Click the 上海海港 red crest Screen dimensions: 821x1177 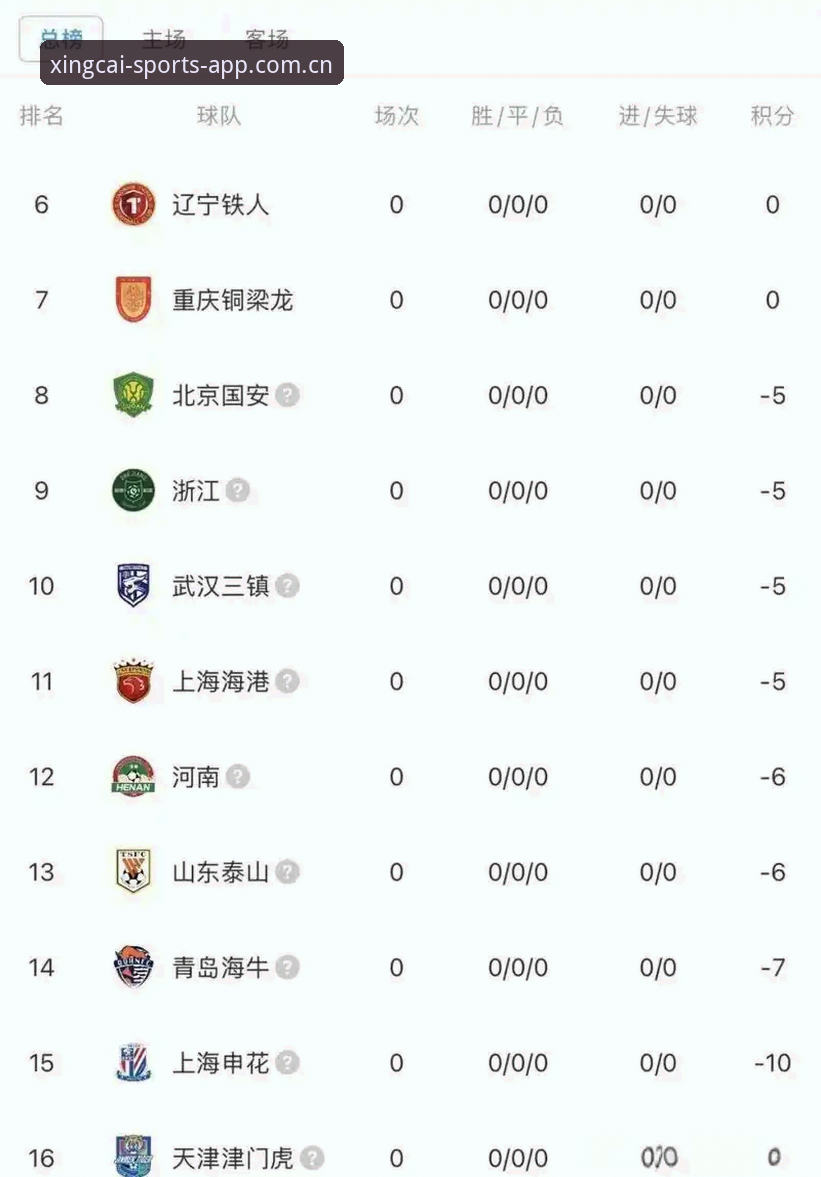[x=134, y=681]
